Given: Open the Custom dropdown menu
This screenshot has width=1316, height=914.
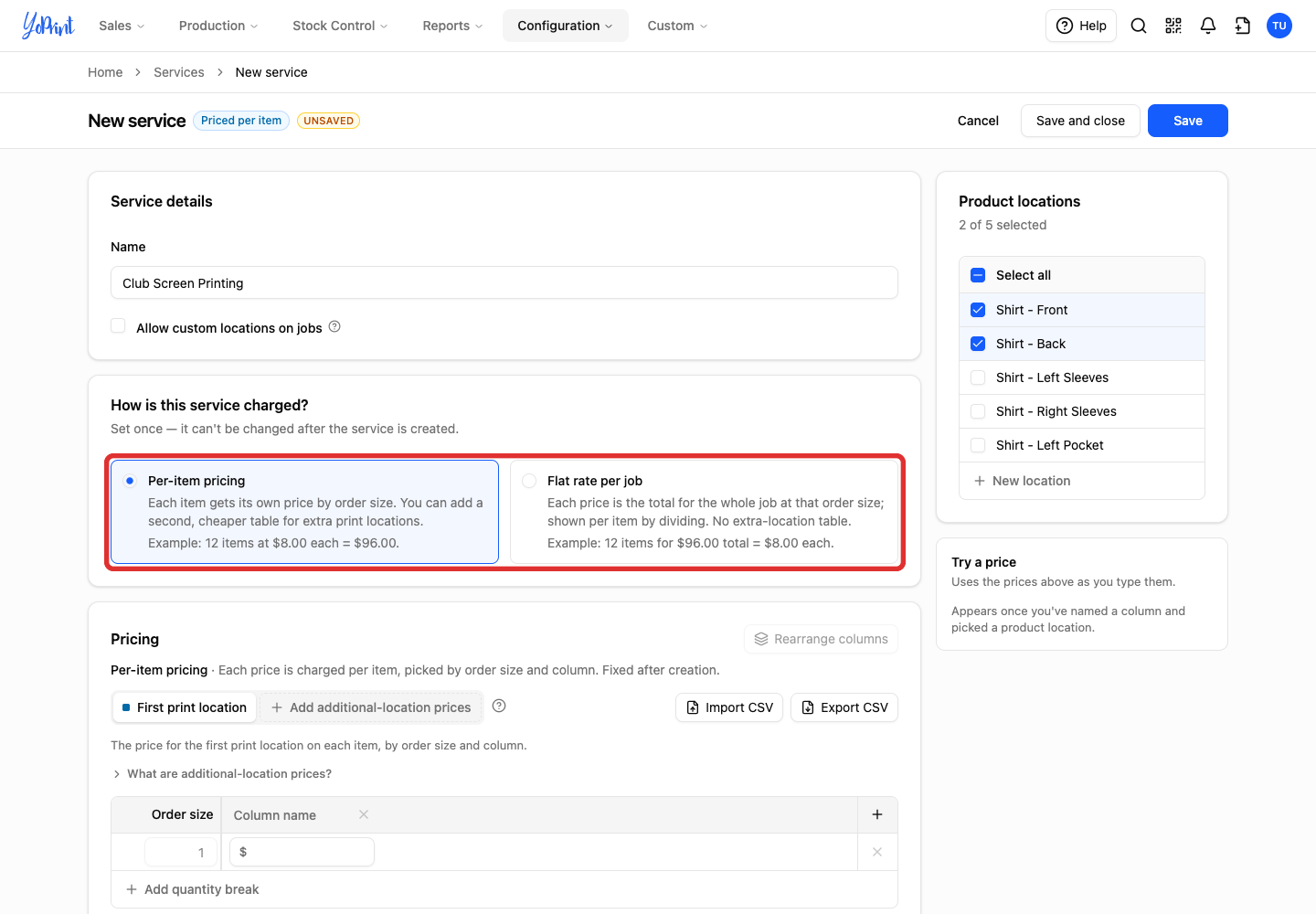Looking at the screenshot, I should pos(677,26).
